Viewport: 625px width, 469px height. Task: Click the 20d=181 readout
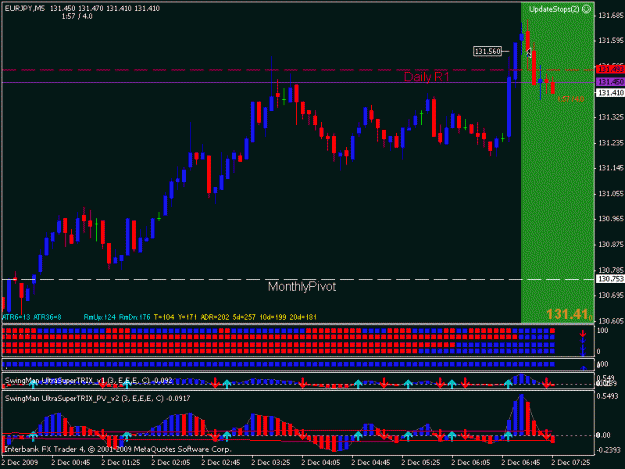coord(303,317)
